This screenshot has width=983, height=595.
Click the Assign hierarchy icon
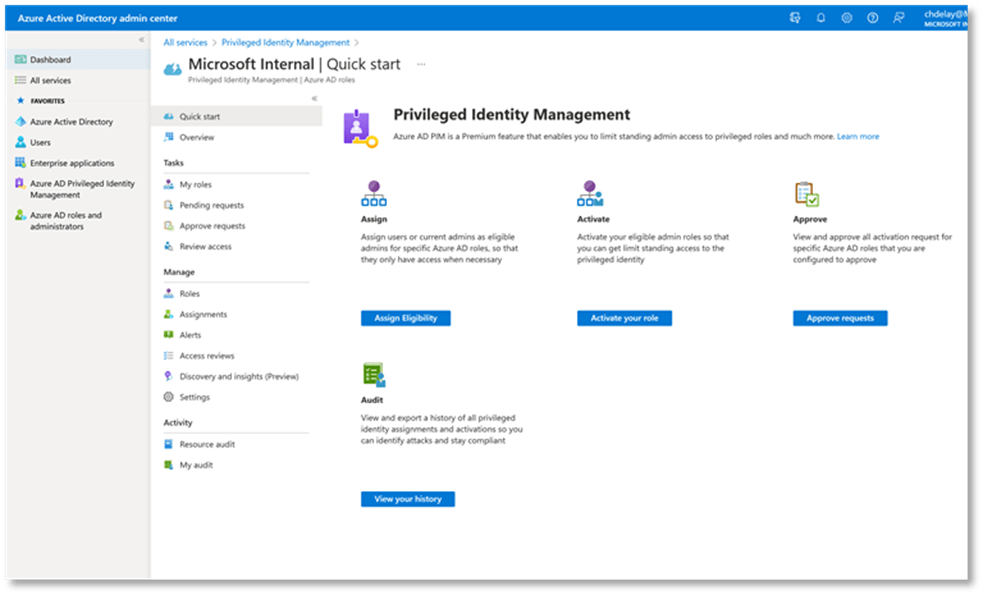(x=373, y=193)
